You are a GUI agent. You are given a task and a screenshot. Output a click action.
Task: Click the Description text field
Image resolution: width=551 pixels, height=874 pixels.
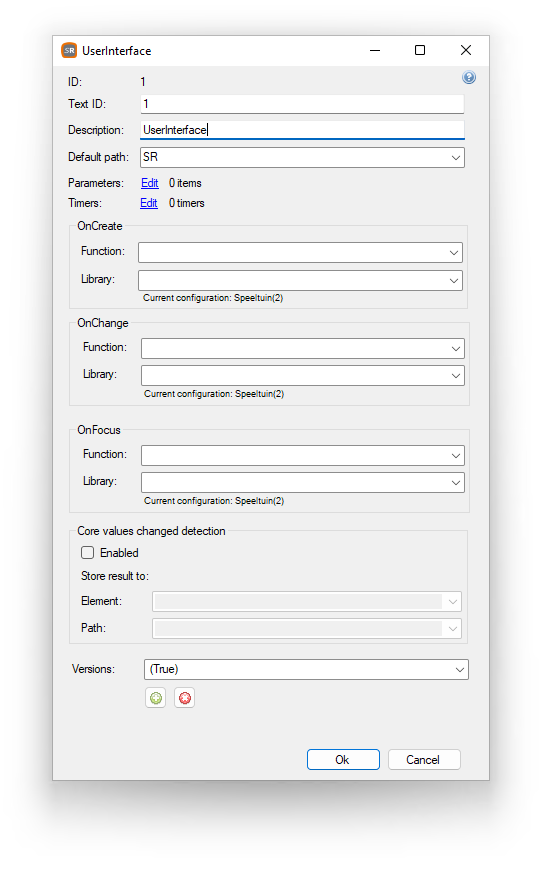click(302, 130)
